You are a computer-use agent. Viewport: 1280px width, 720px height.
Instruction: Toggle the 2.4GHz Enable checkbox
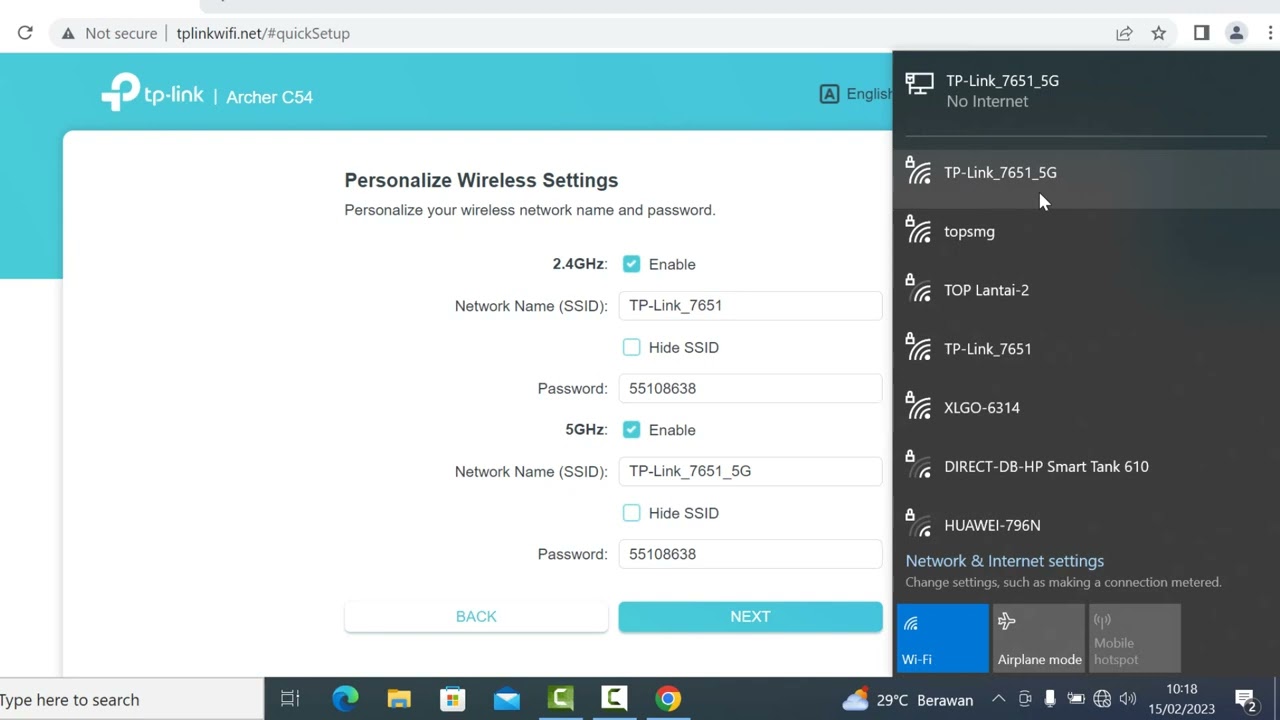click(631, 264)
